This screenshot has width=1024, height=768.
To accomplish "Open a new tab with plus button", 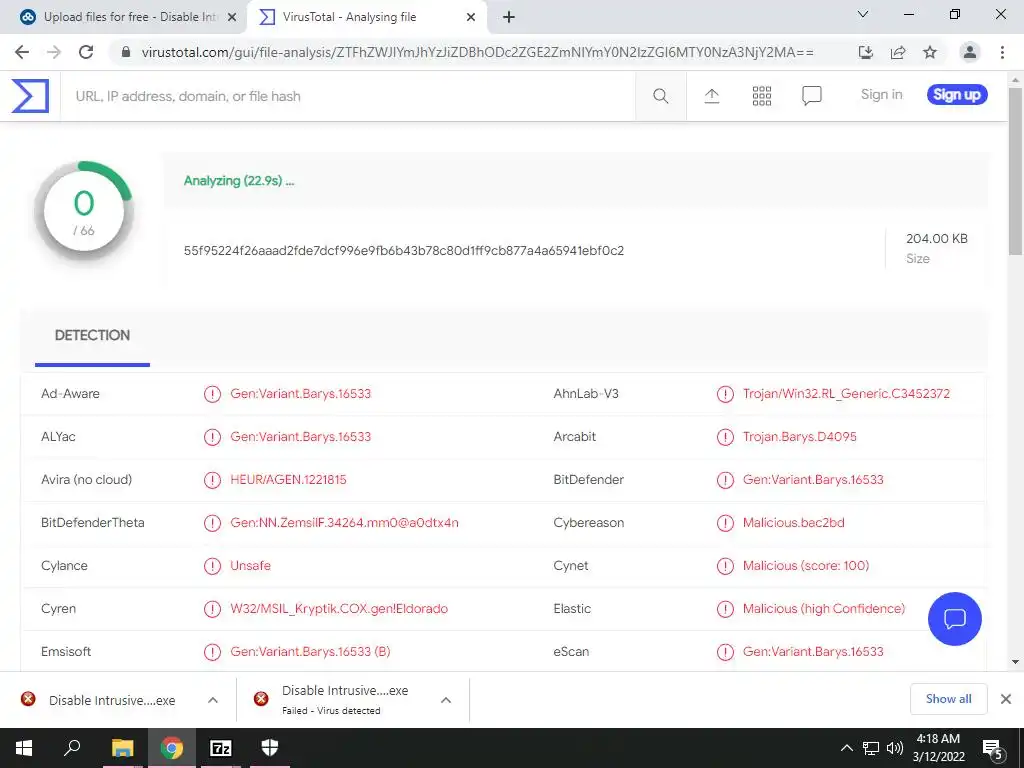I will tap(509, 17).
